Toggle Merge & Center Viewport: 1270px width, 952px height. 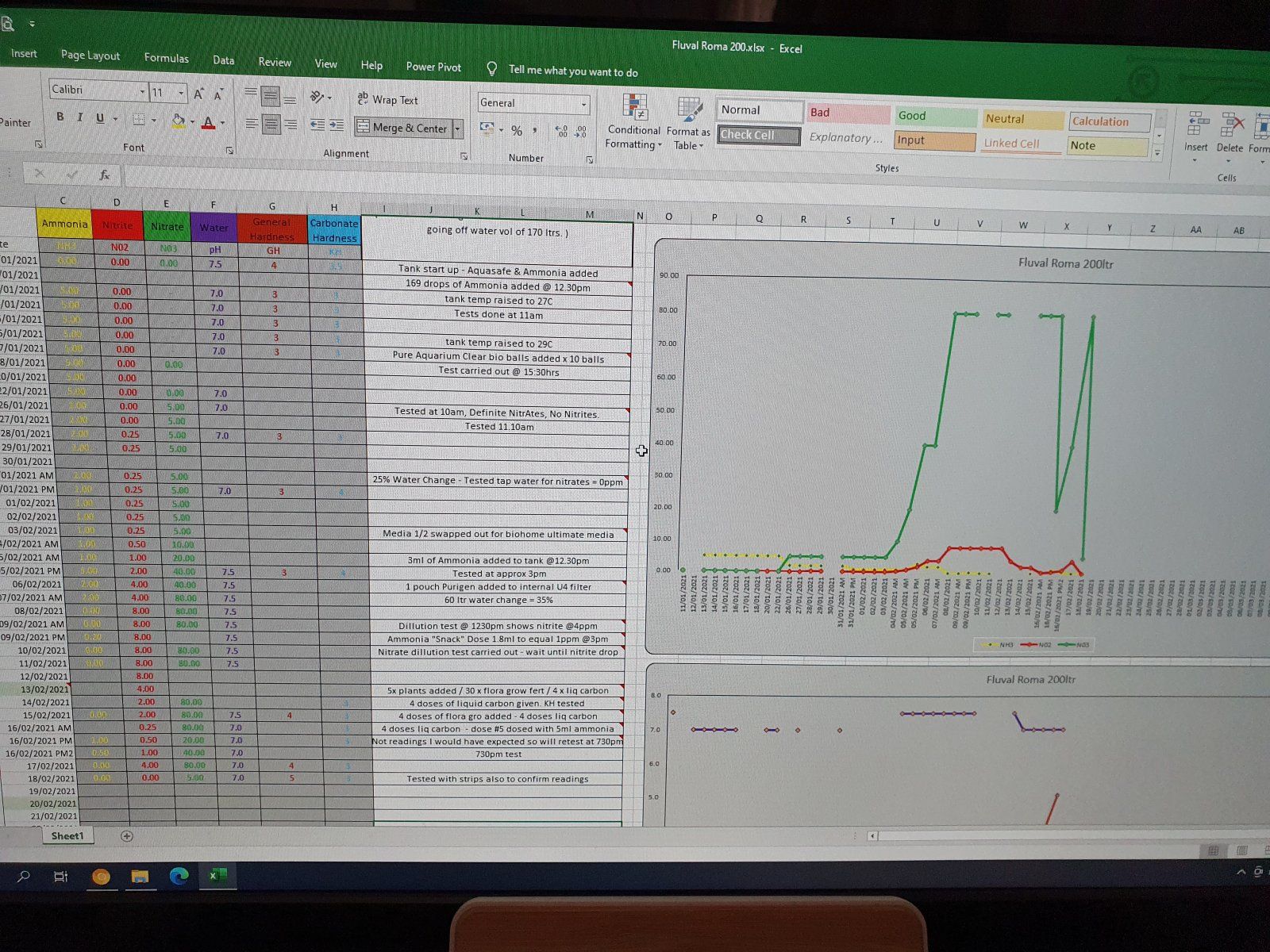[x=403, y=128]
